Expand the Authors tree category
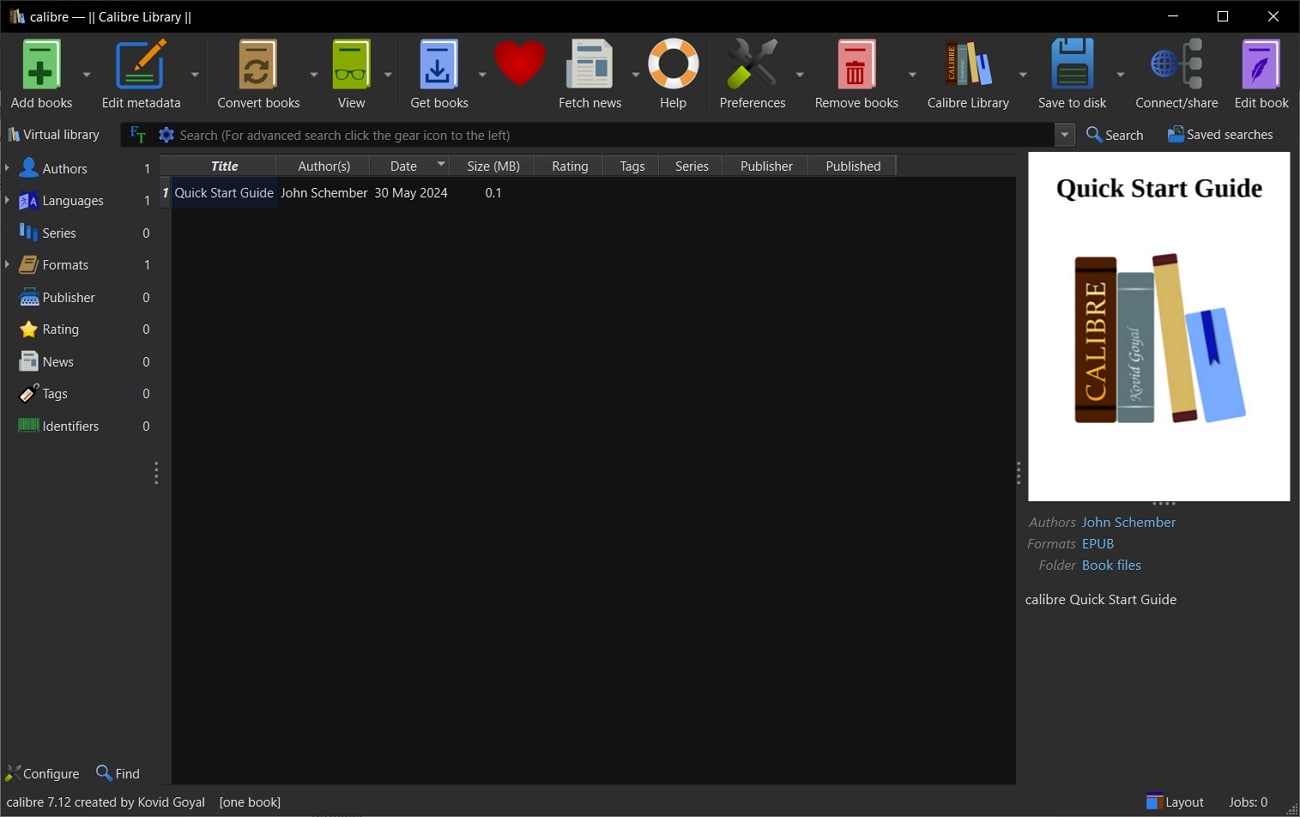The image size is (1300, 817). [x=7, y=168]
